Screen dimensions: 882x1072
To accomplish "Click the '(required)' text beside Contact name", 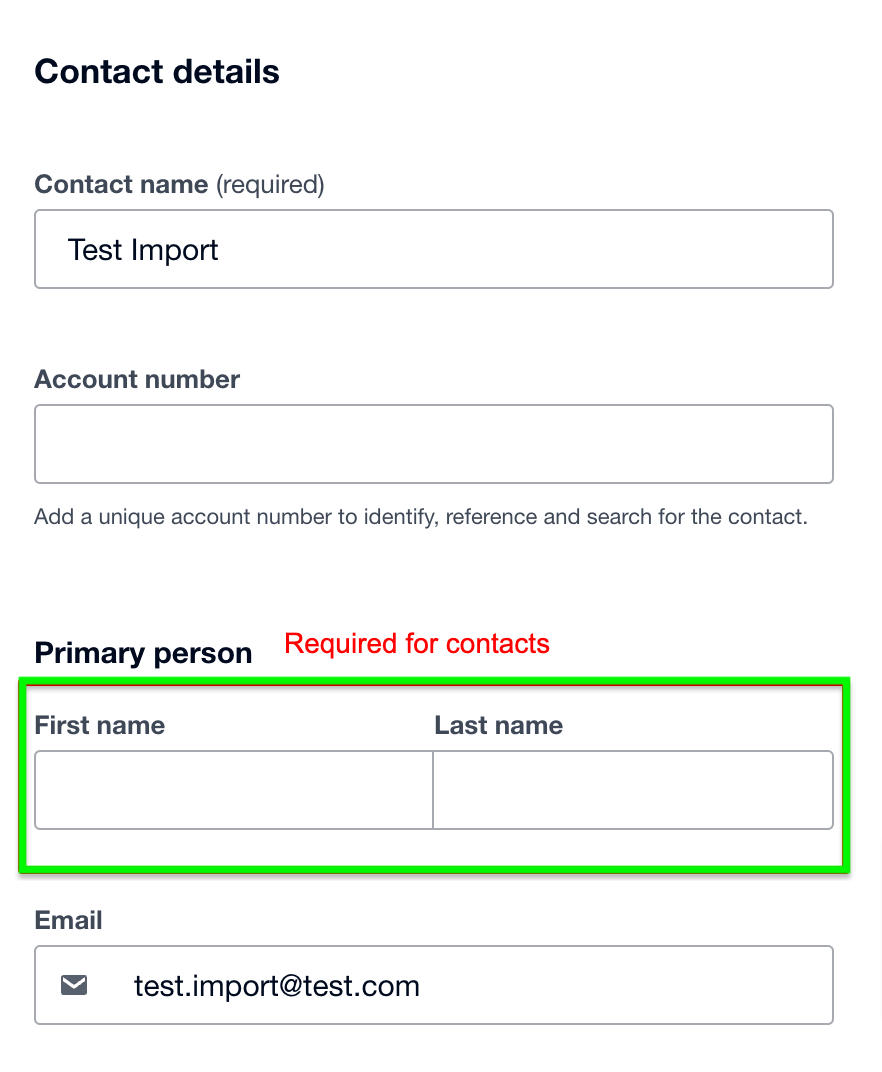I will click(x=270, y=185).
